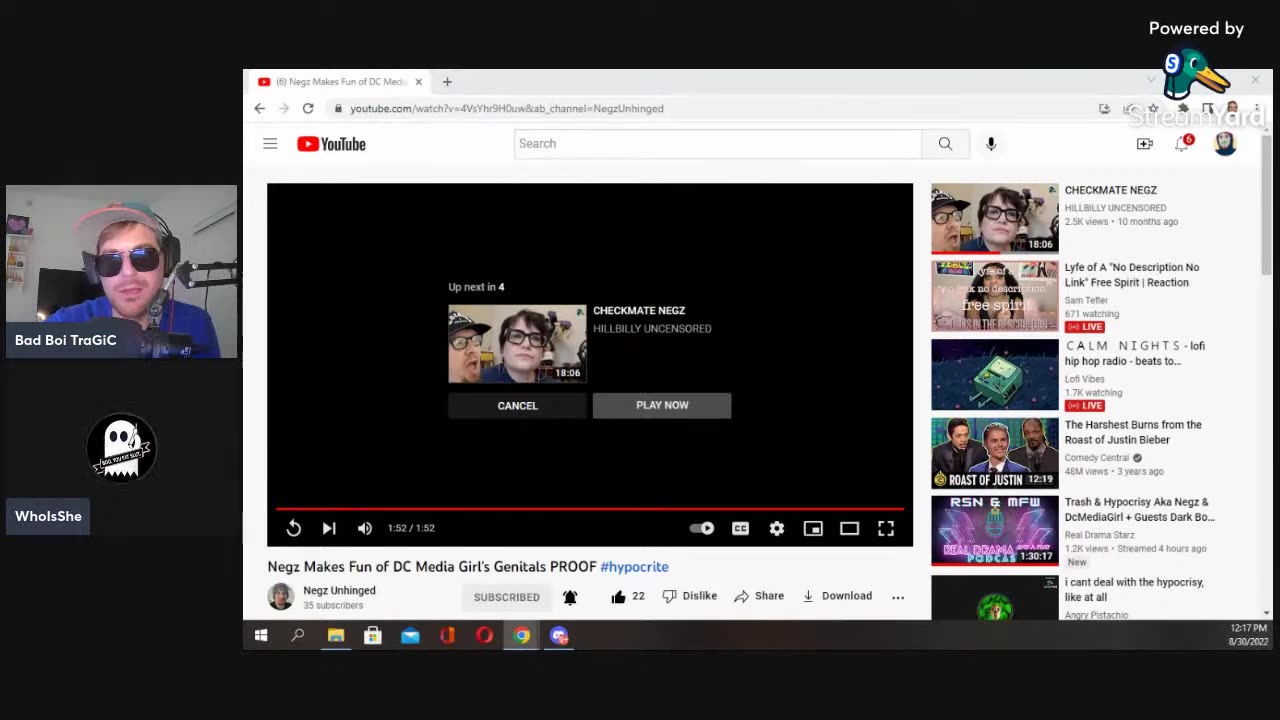Click the #hypocrite hashtag link
The image size is (1280, 720).
click(x=634, y=566)
